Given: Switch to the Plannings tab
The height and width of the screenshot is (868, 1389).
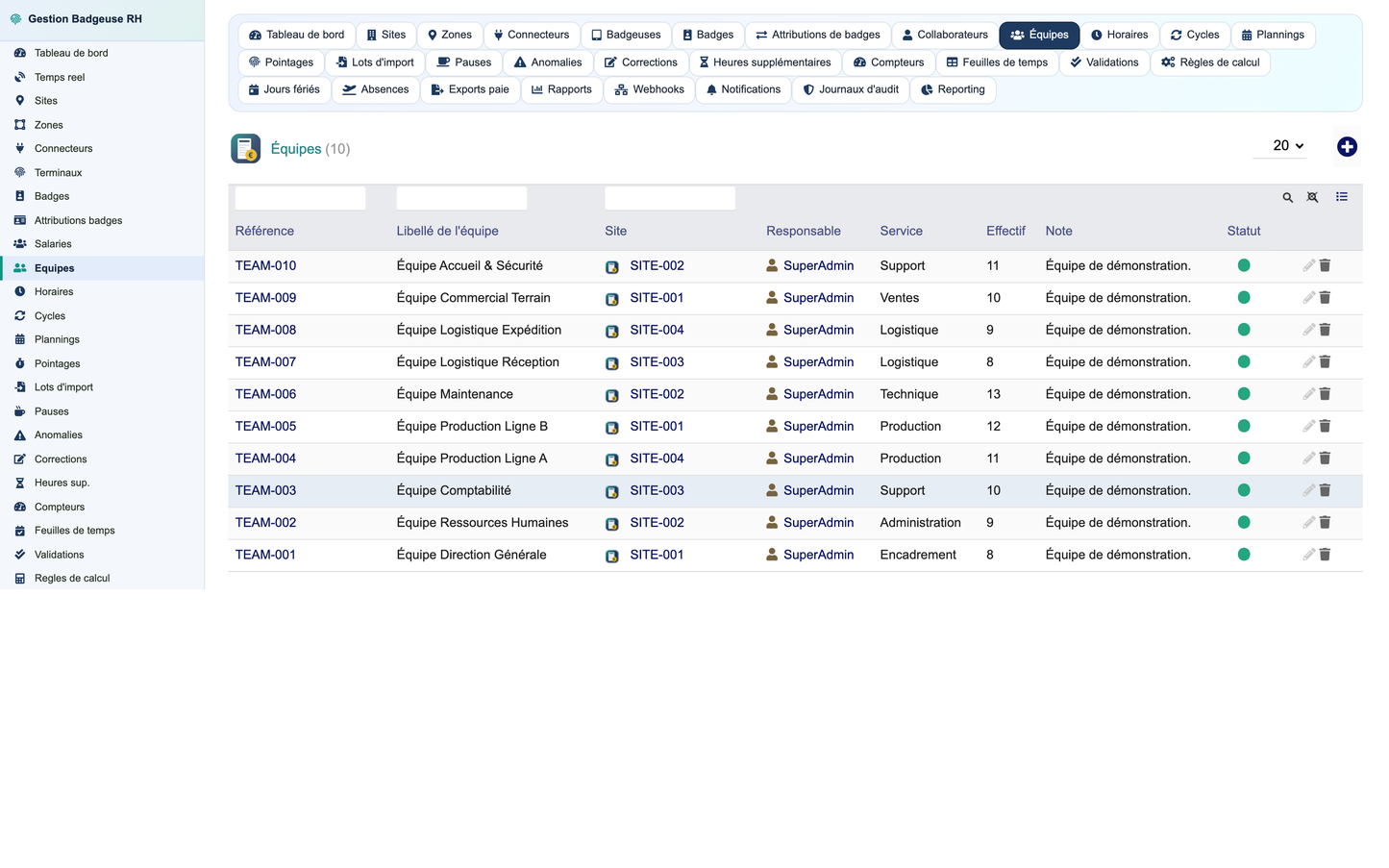Looking at the screenshot, I should click(1273, 35).
